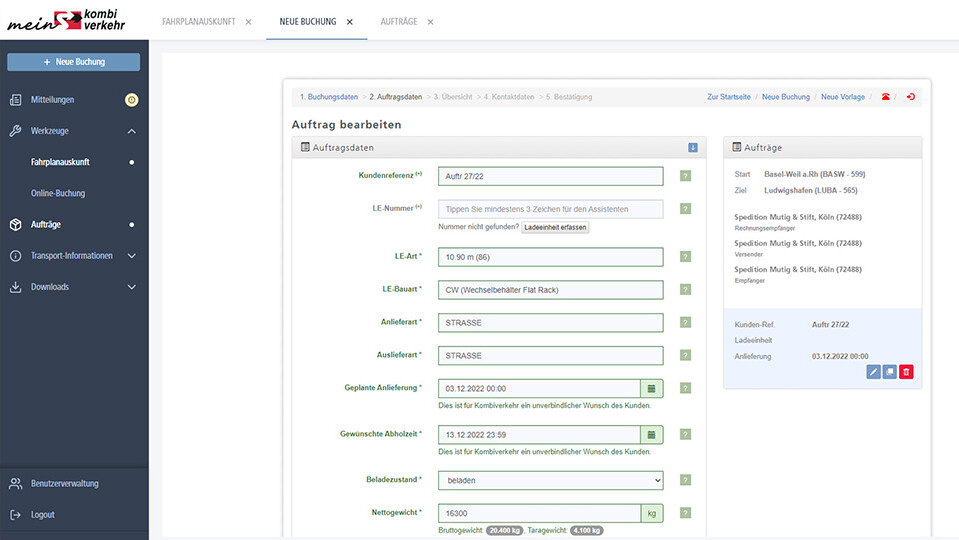Open help for Anlieferart field
Image resolution: width=959 pixels, height=540 pixels.
686,322
